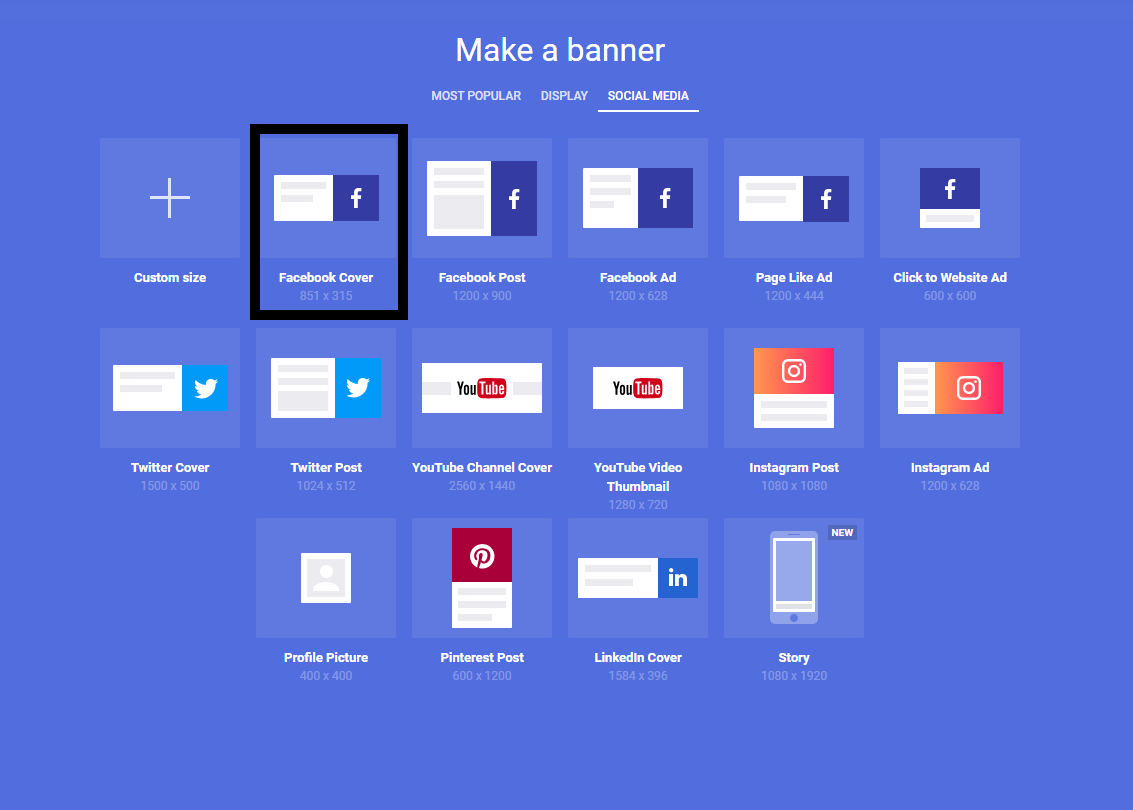Choose the Pinterest Post template icon
The width and height of the screenshot is (1133, 810).
(482, 578)
